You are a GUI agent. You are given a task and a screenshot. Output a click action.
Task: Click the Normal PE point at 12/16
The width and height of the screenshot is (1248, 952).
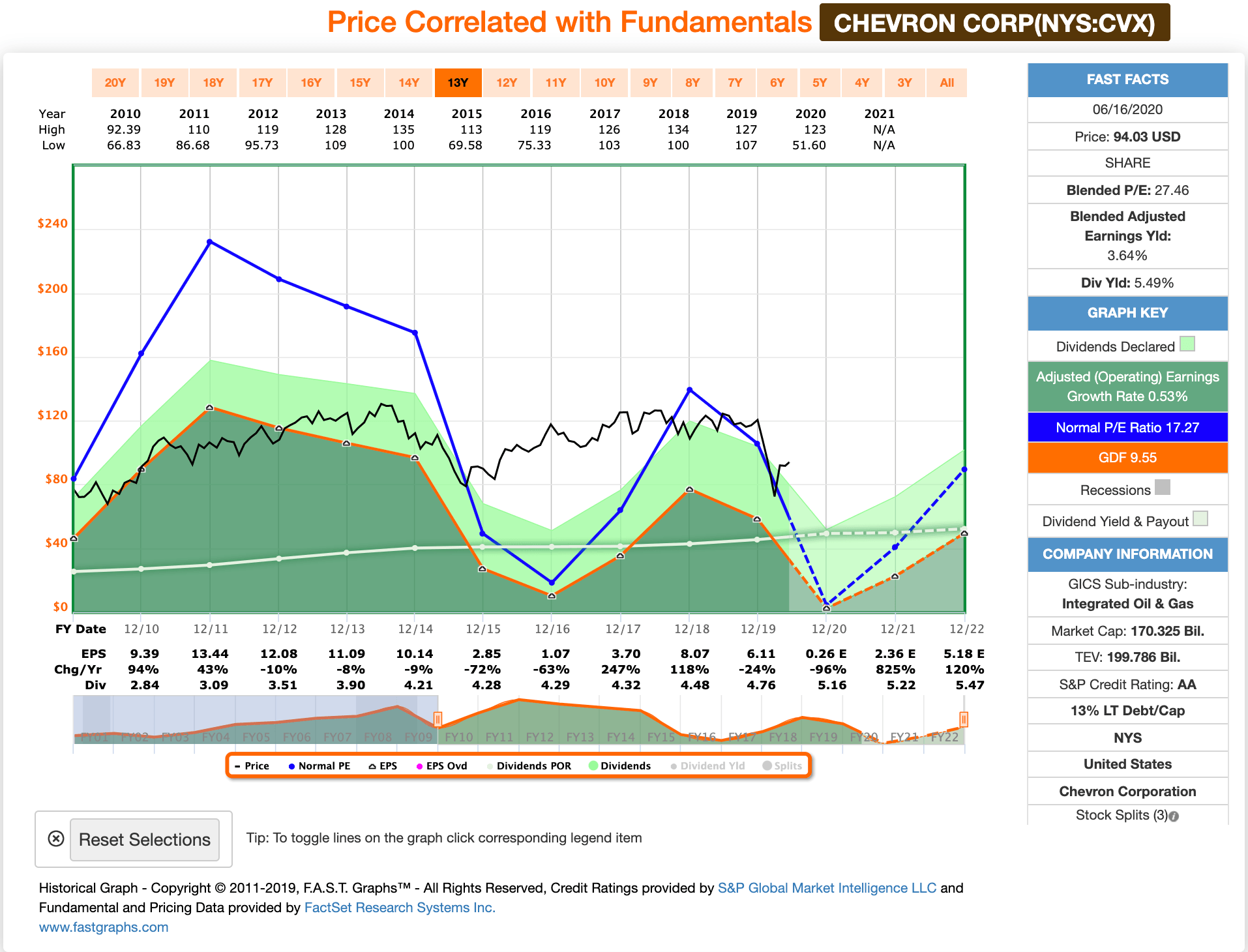pos(552,582)
